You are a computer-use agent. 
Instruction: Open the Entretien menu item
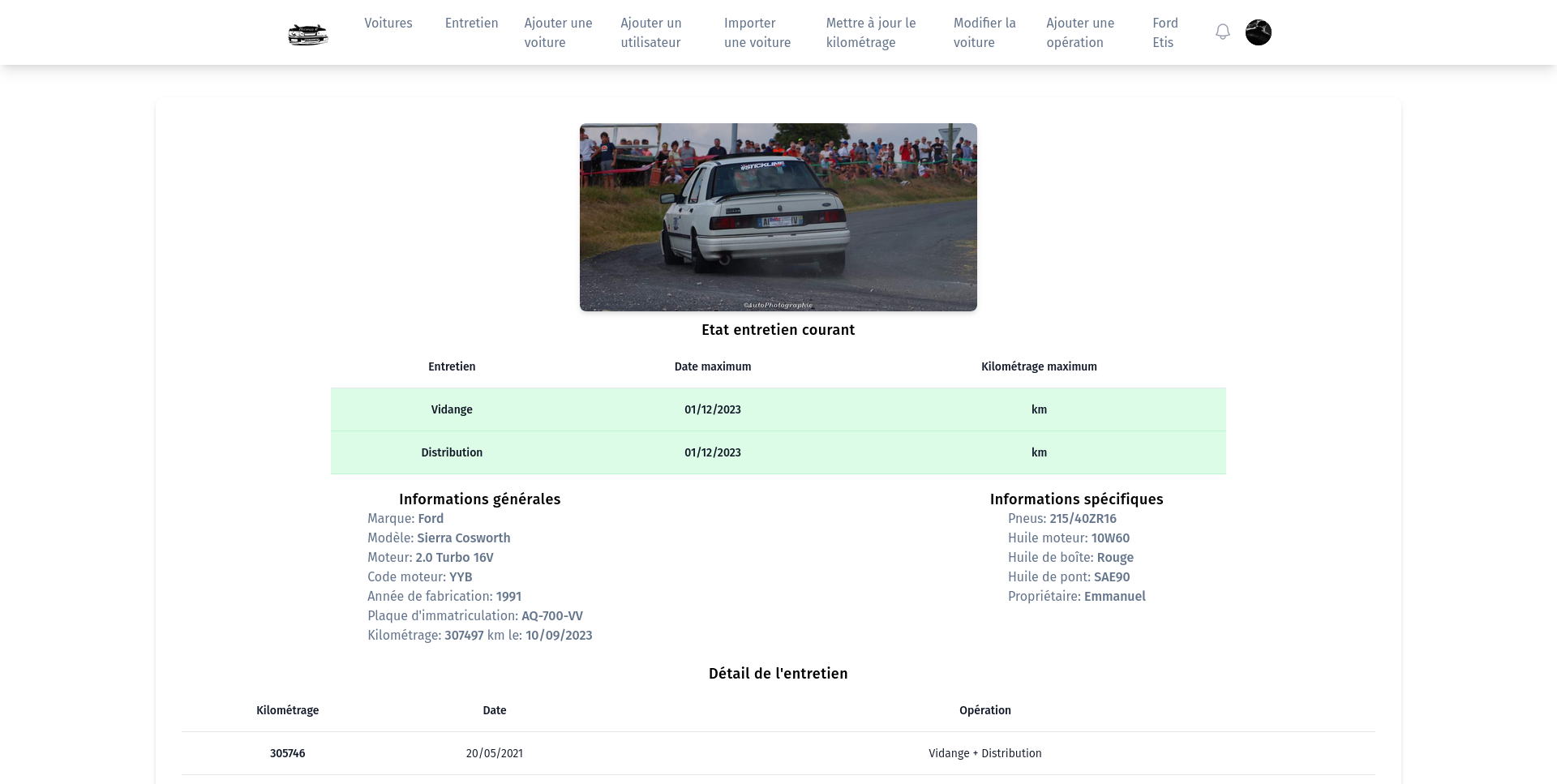[472, 23]
